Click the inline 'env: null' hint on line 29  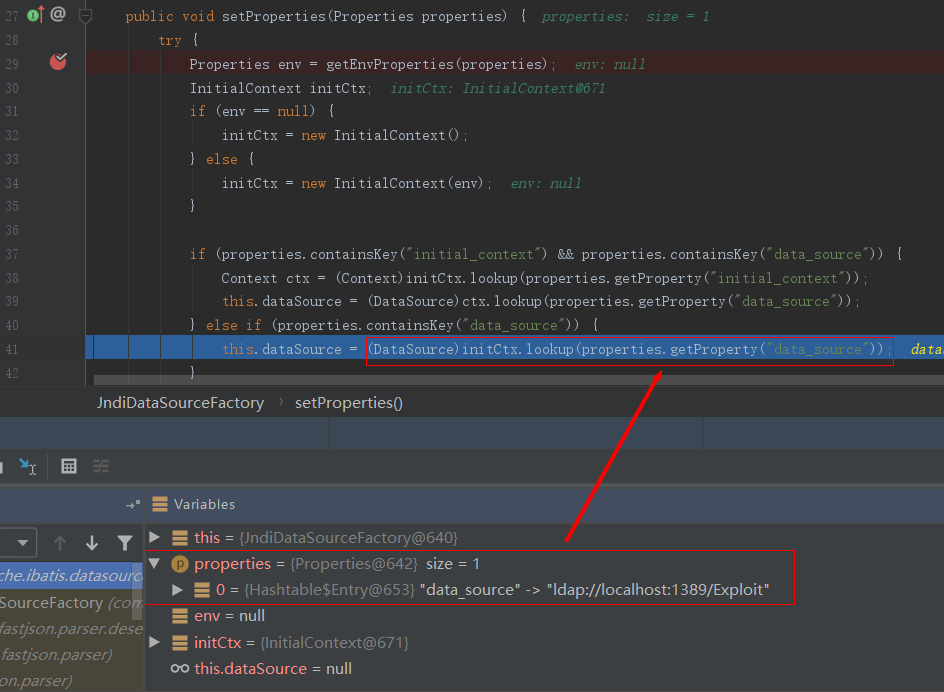(610, 64)
